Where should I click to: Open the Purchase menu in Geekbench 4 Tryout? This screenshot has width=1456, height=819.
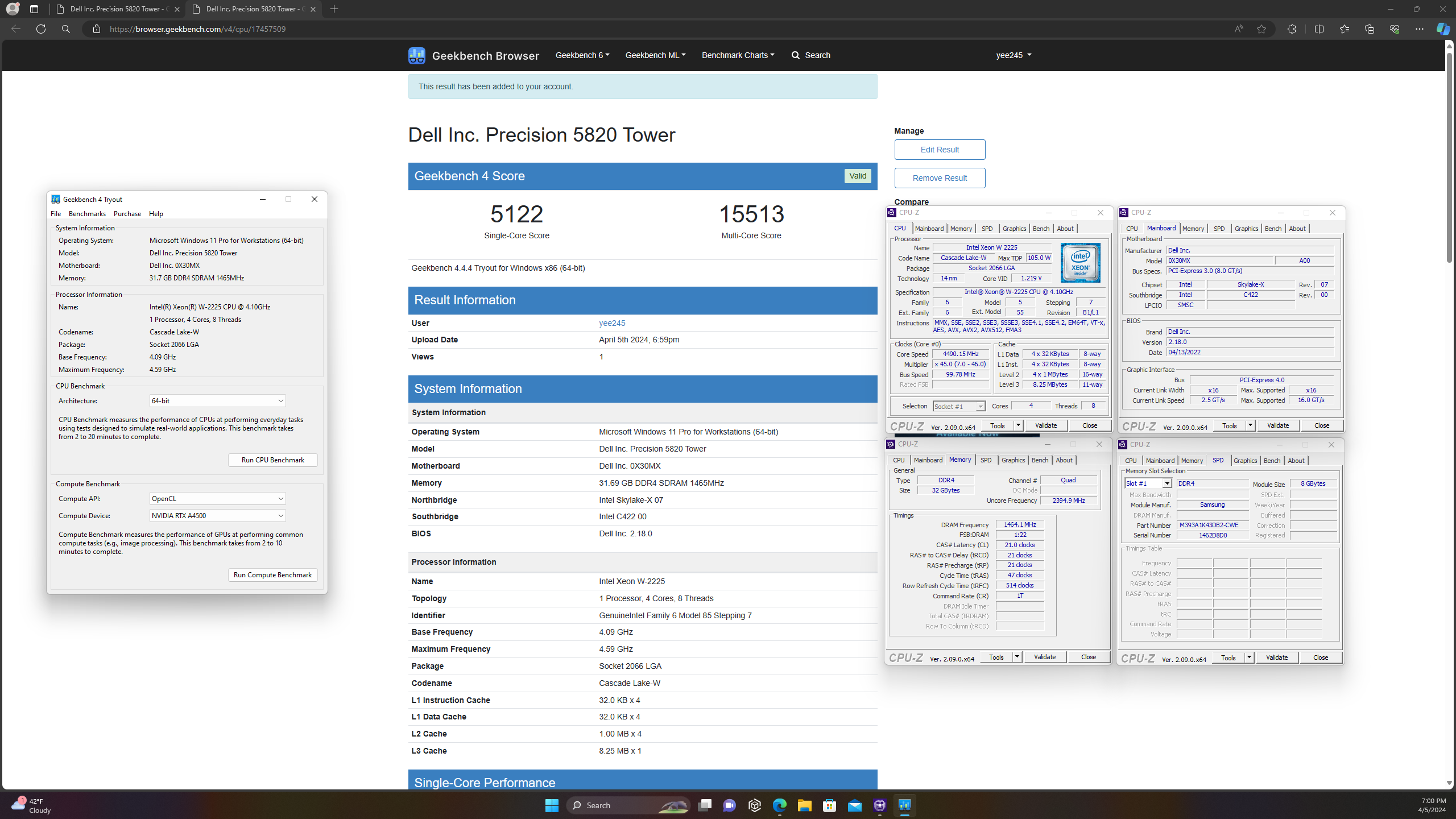127,214
